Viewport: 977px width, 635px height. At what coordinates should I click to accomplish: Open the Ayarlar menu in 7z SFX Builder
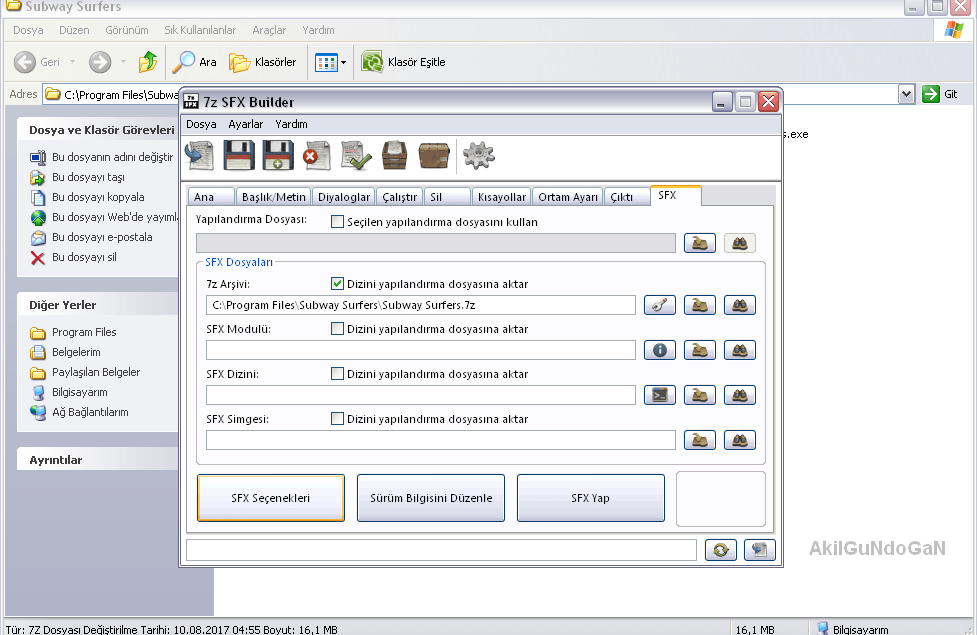pyautogui.click(x=245, y=124)
